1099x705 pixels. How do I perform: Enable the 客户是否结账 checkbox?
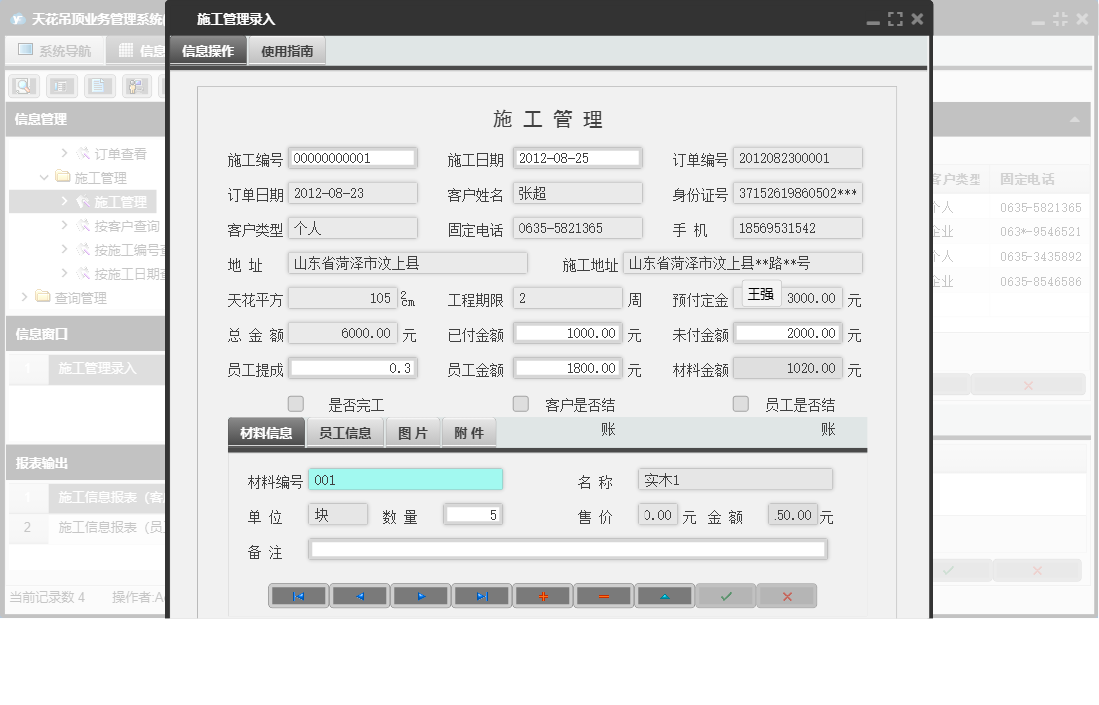[520, 403]
